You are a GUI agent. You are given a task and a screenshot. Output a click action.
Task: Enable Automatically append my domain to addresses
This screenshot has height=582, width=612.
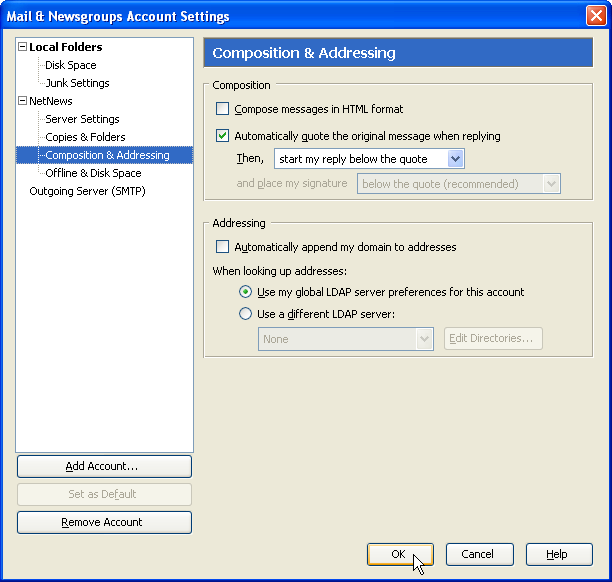pos(222,247)
